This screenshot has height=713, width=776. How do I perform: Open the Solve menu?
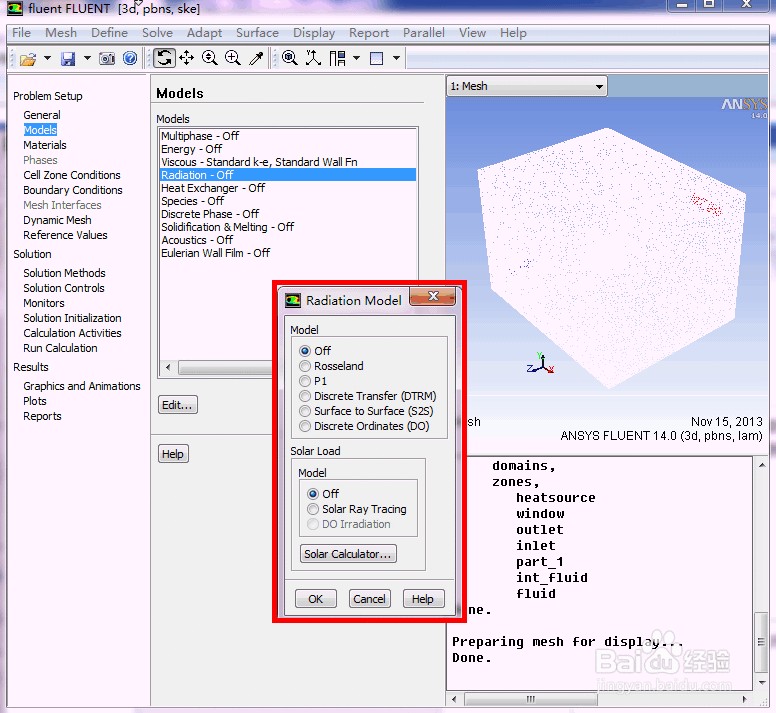coord(157,33)
